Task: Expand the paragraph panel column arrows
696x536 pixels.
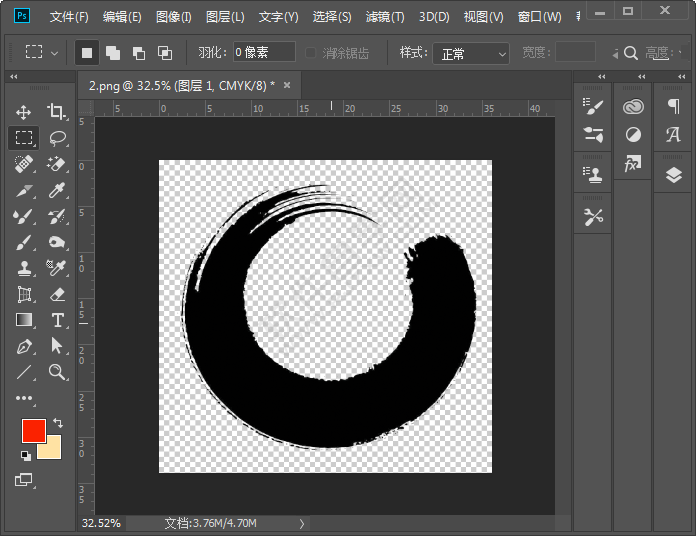Action: 682,77
